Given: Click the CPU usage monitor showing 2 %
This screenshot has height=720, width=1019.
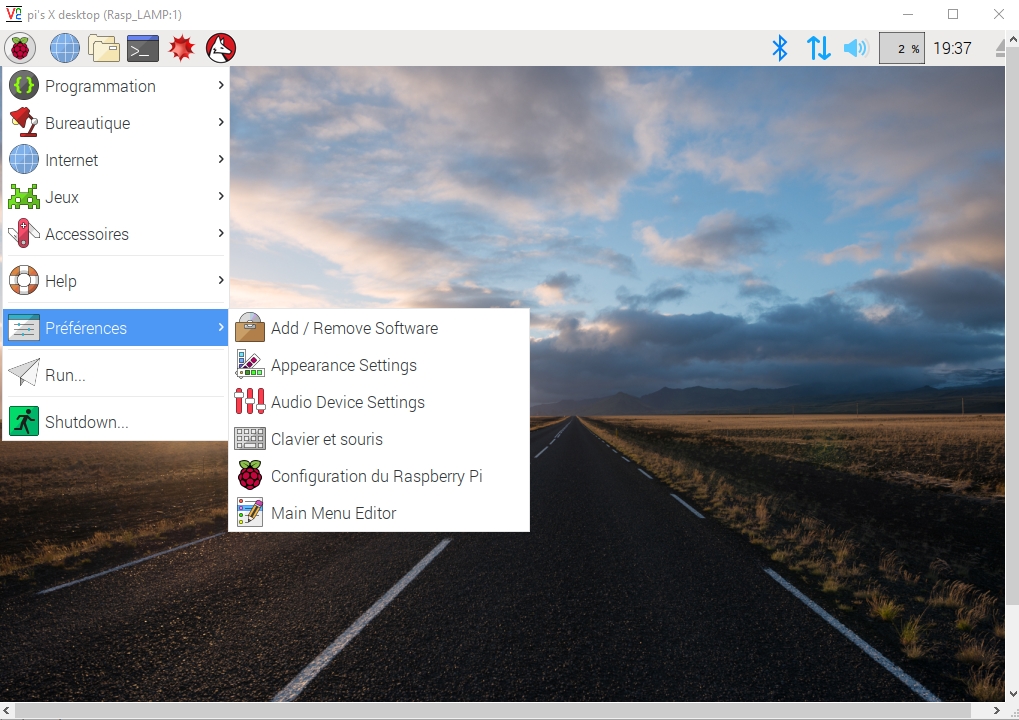Looking at the screenshot, I should 901,48.
